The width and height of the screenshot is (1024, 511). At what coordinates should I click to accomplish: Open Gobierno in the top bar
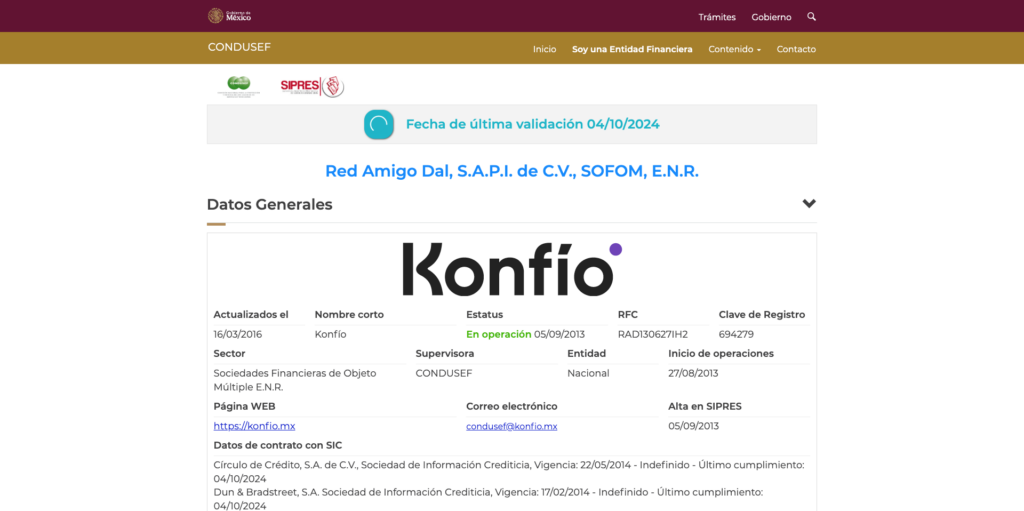pos(771,17)
